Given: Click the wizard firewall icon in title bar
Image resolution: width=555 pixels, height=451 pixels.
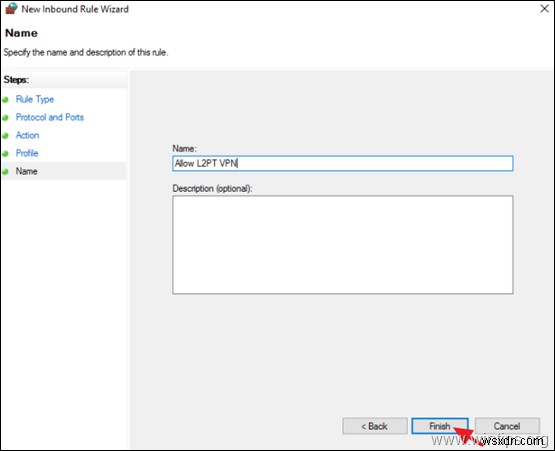Looking at the screenshot, I should coord(11,8).
